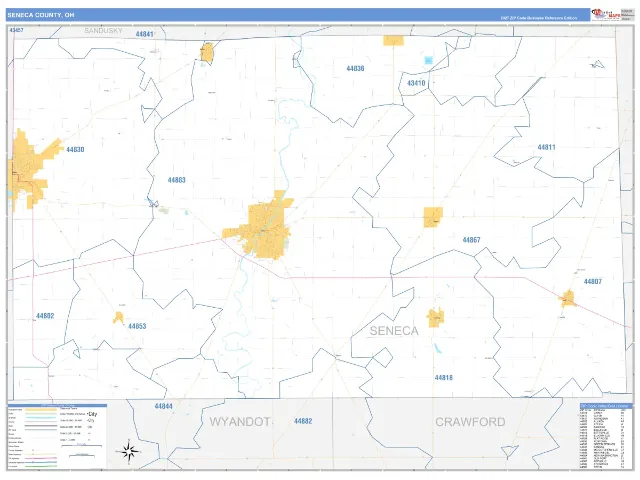Click the small orange town left of 44853
This screenshot has height=480, width=640.
(118, 318)
